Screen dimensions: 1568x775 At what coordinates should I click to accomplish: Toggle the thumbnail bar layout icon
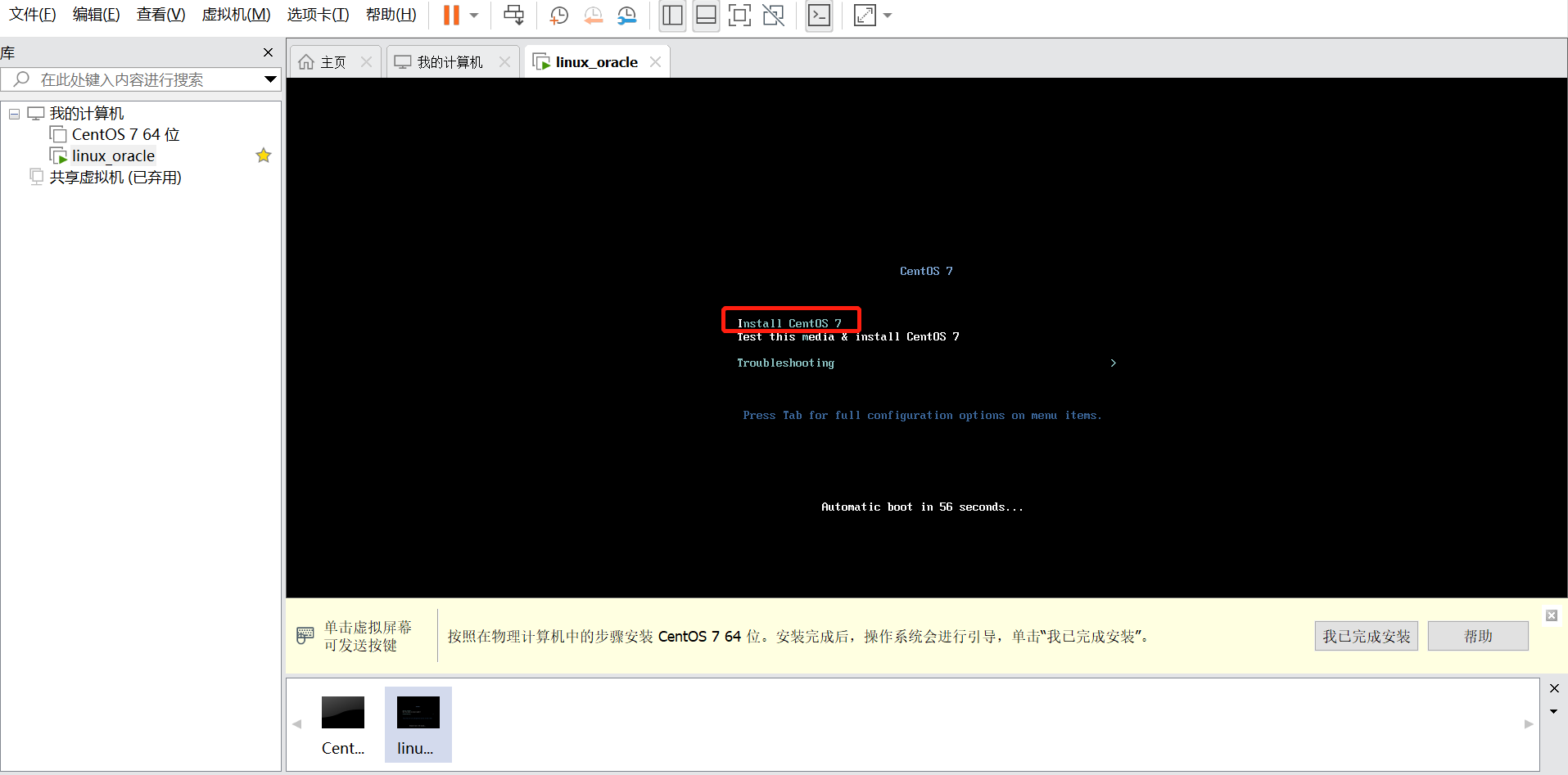point(706,16)
